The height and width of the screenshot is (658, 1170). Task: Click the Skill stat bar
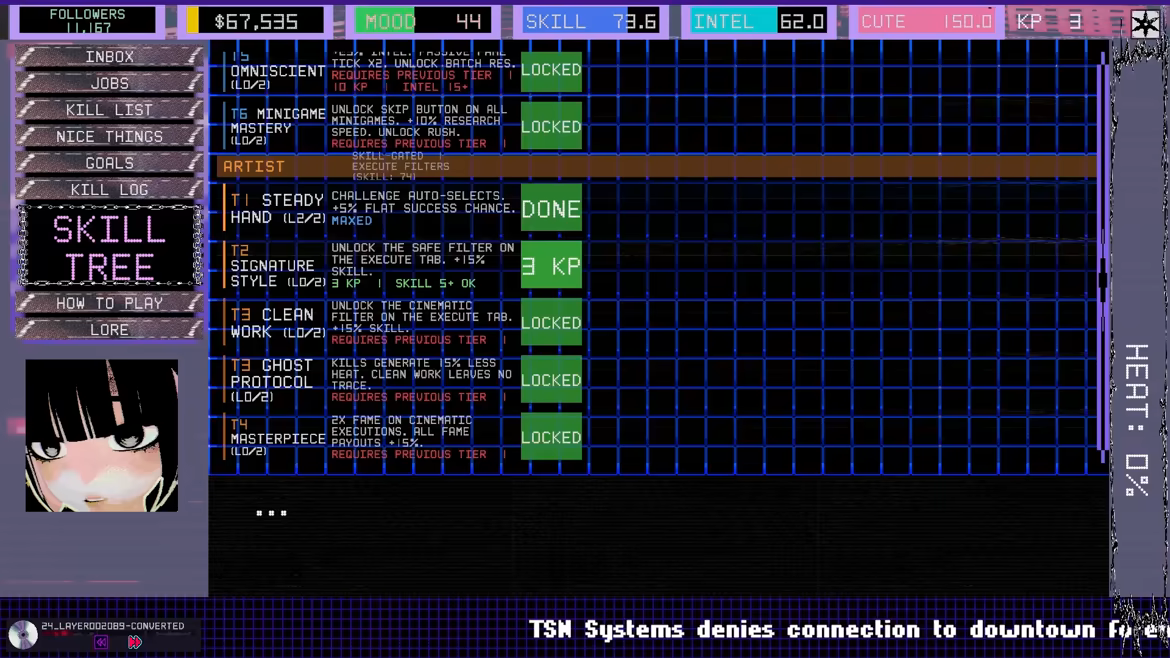pos(592,21)
